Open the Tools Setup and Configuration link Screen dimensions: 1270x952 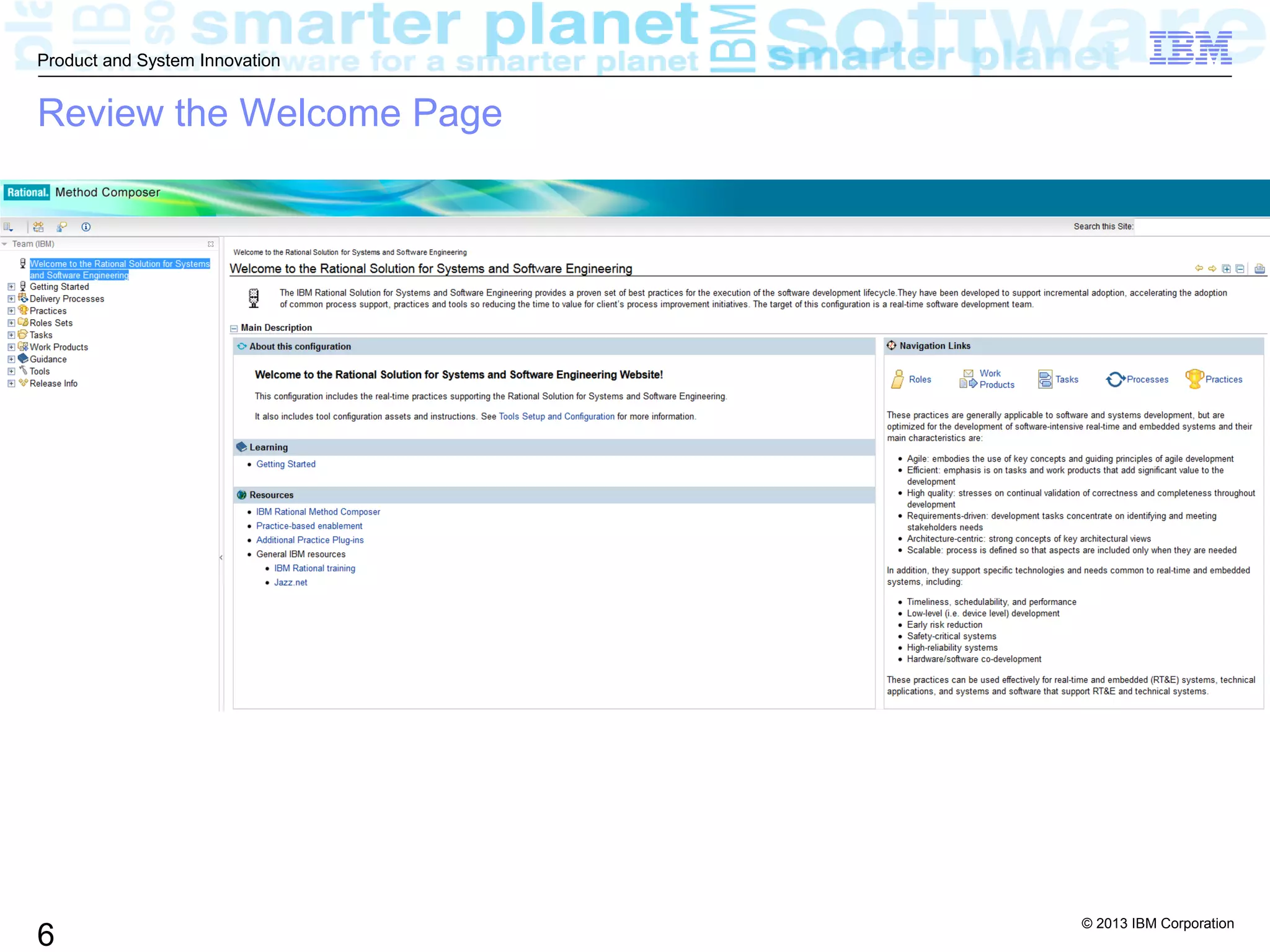click(x=557, y=416)
